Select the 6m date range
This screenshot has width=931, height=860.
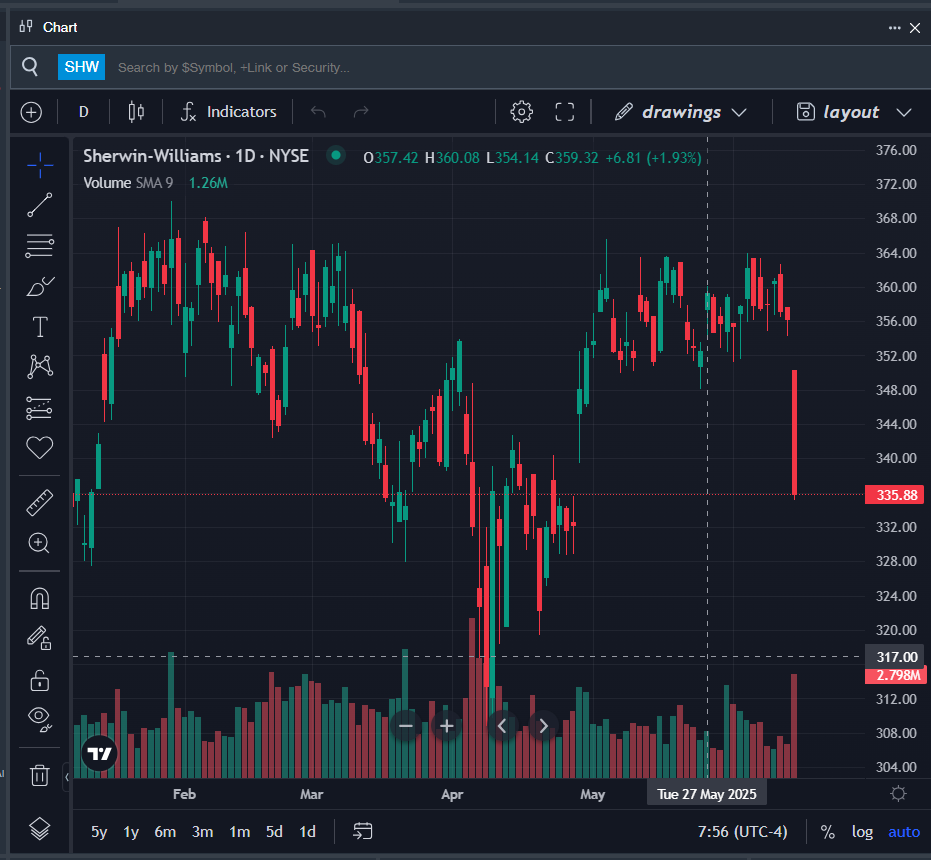pyautogui.click(x=165, y=832)
